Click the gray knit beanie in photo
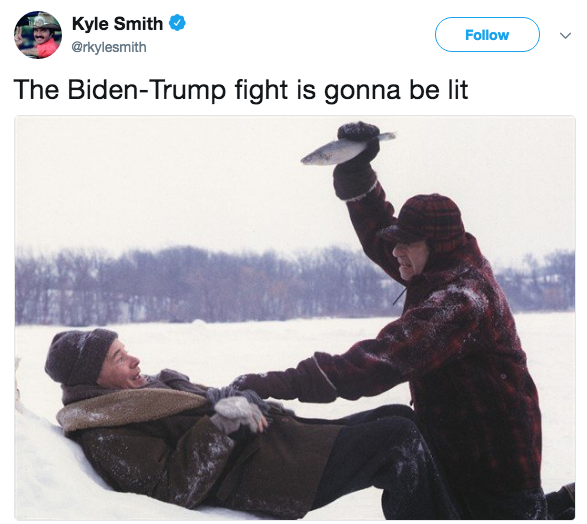 pos(79,356)
